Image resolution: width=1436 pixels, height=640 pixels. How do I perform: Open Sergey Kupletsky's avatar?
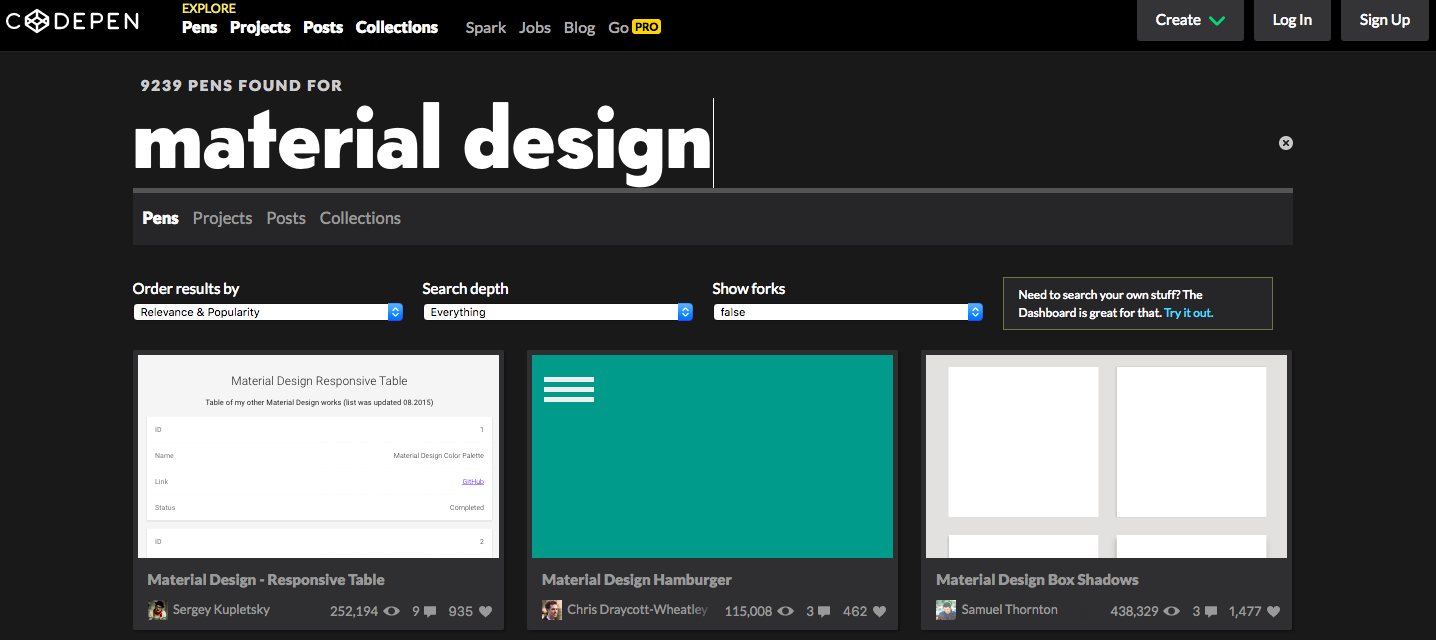click(157, 610)
